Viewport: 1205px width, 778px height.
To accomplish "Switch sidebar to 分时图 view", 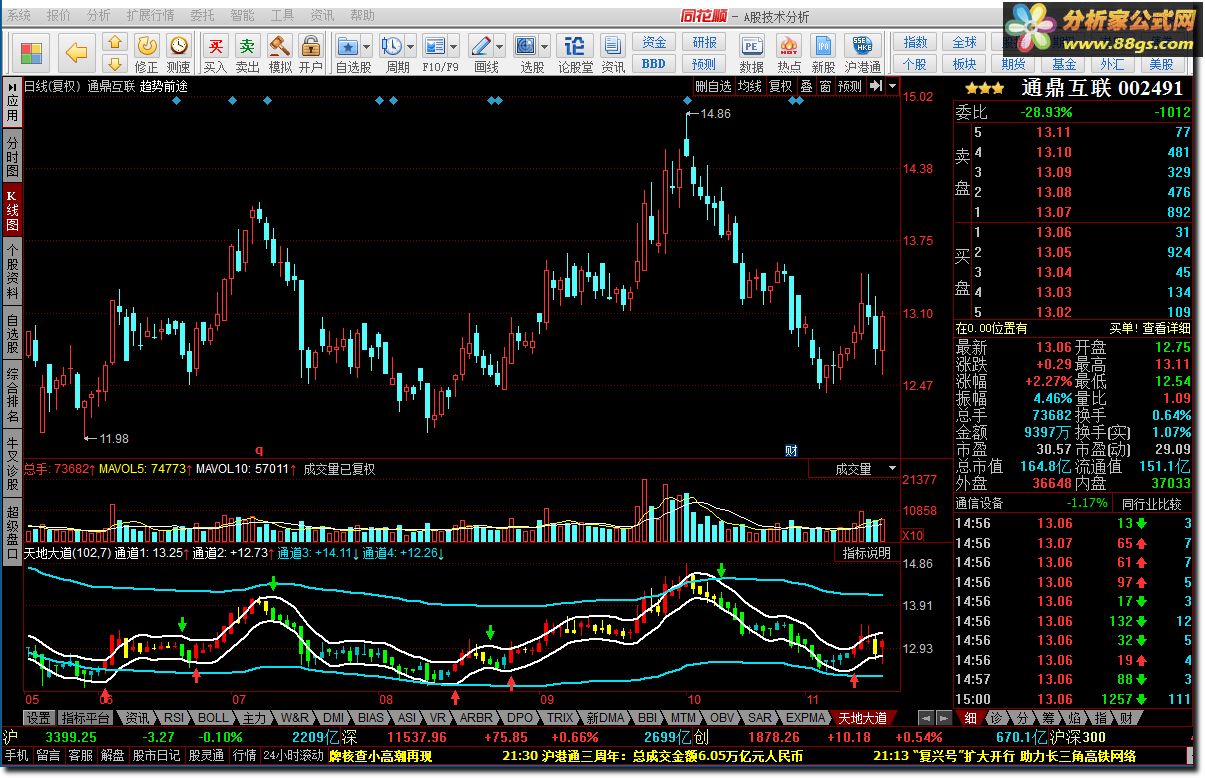I will pos(12,157).
